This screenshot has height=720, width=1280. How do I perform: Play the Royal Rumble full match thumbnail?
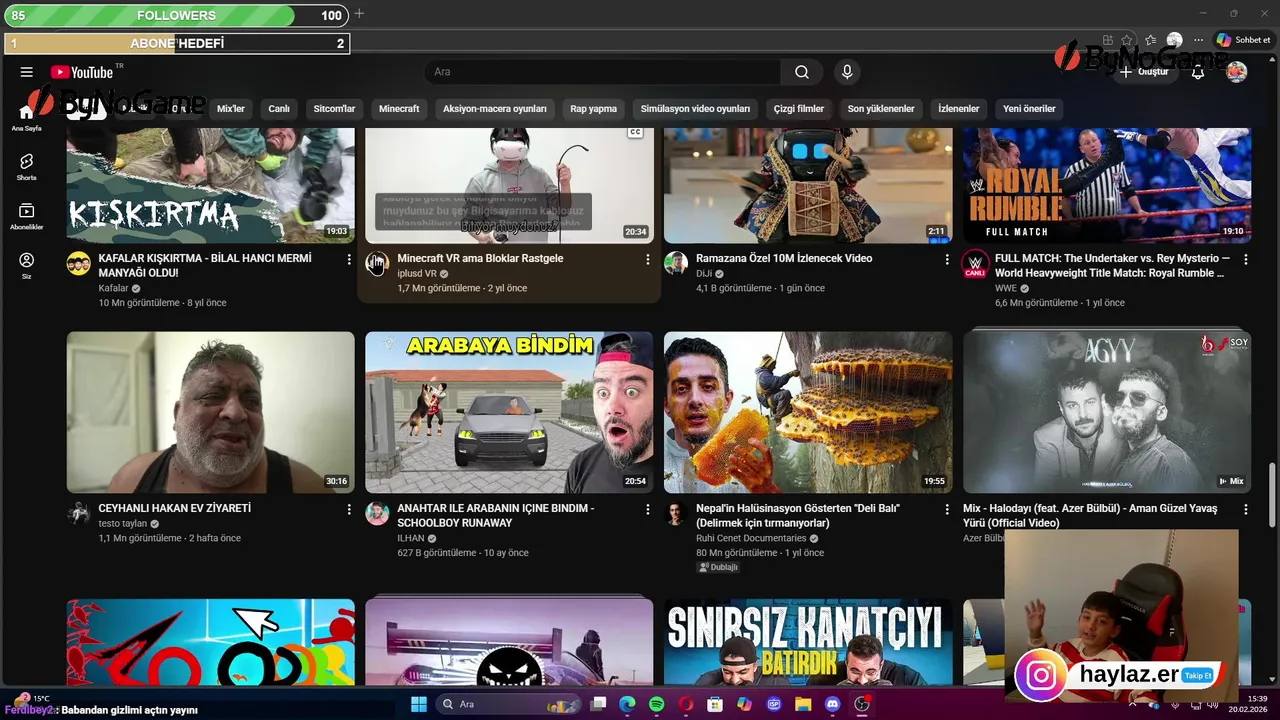(1107, 186)
